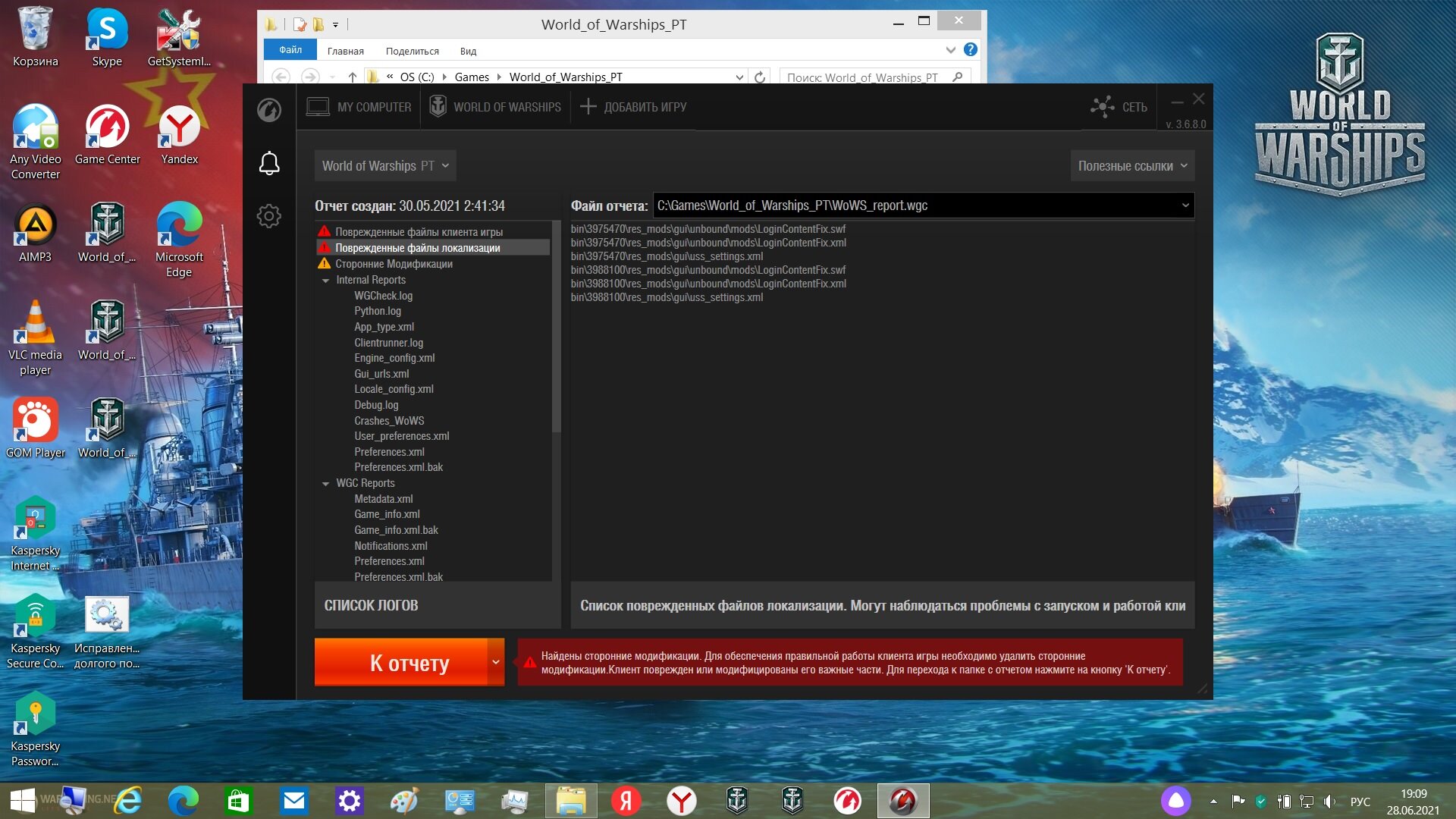Select Debug.log entry
This screenshot has width=1456, height=819.
pos(376,405)
